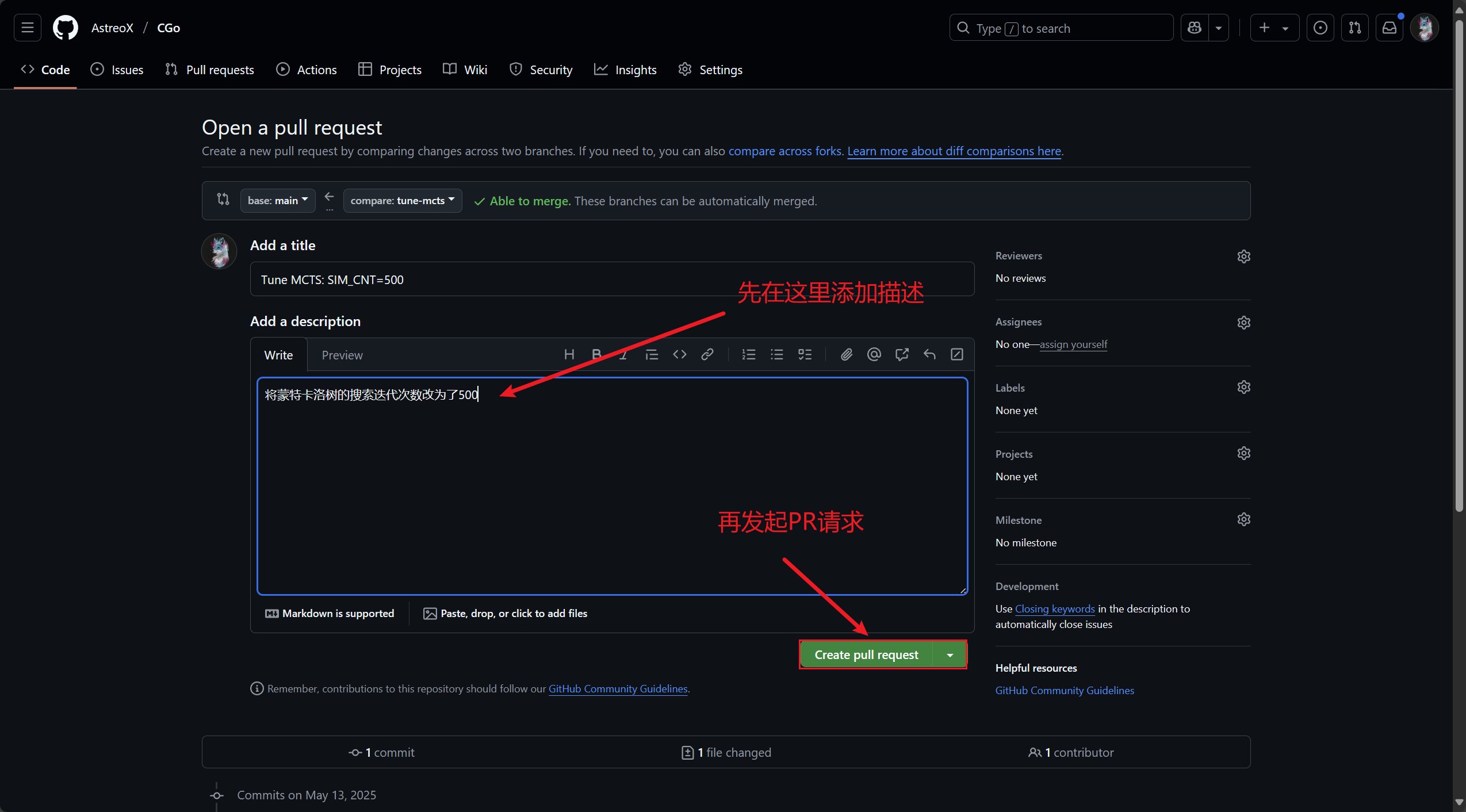Click the pull request title input field

[612, 279]
